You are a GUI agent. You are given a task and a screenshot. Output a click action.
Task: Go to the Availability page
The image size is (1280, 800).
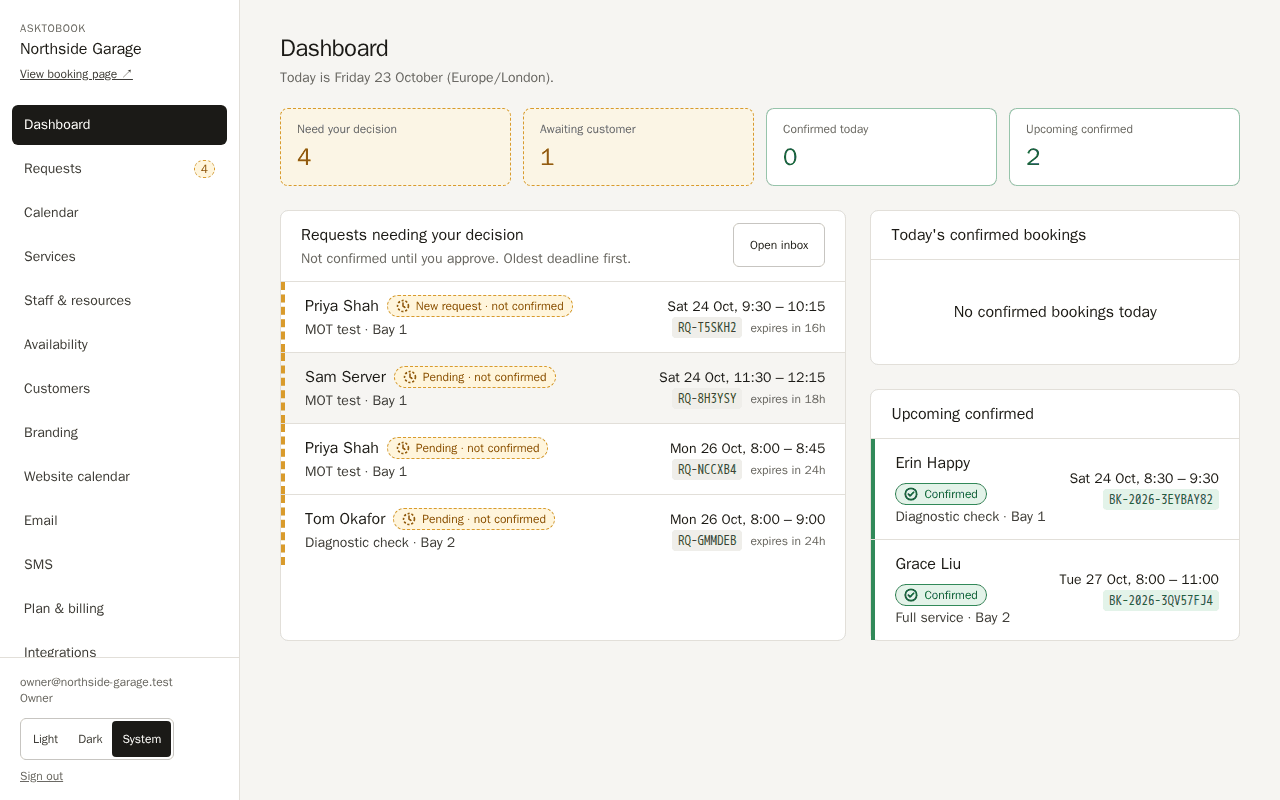119,345
